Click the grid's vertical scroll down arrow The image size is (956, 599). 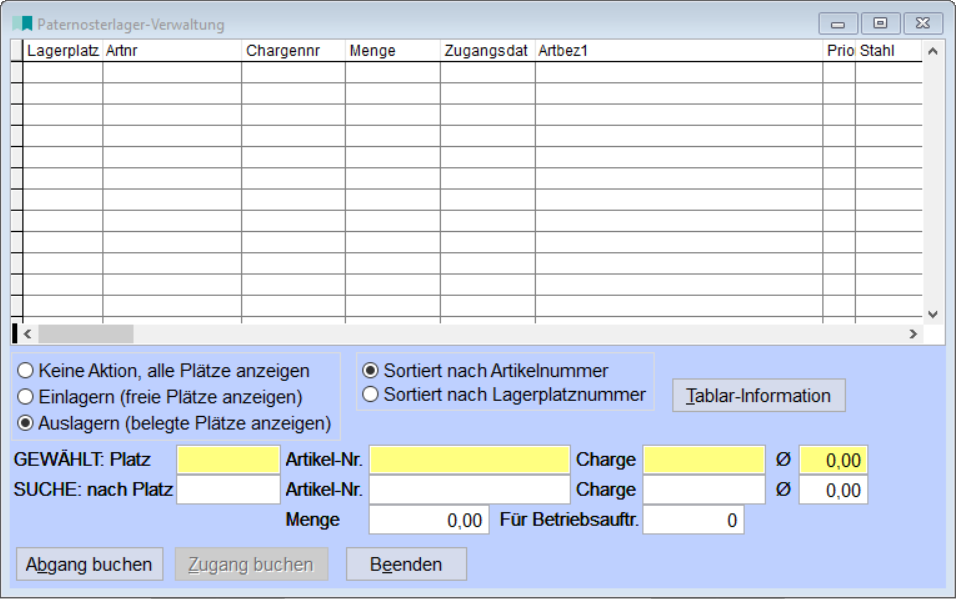[933, 313]
